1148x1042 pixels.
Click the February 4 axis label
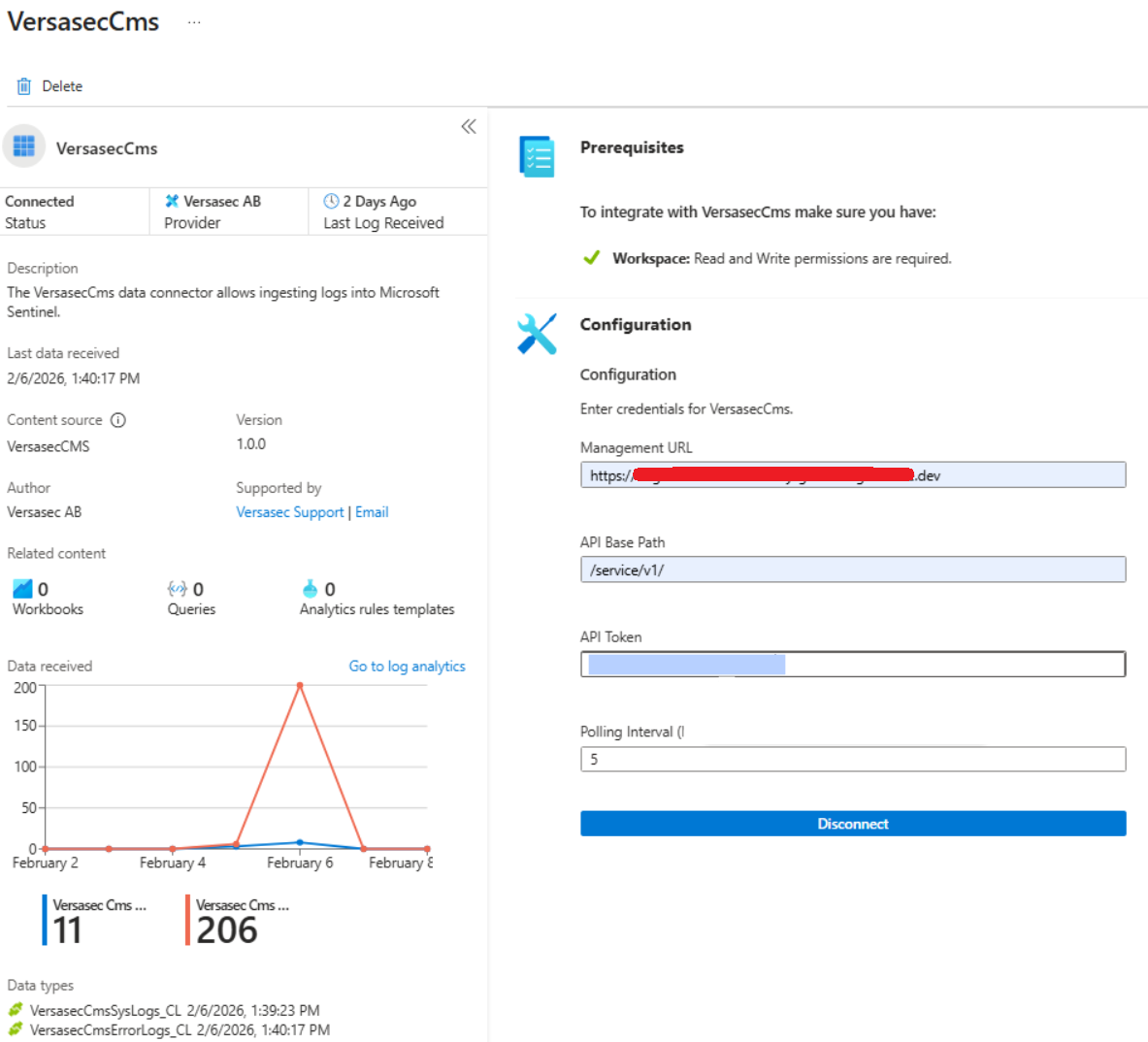click(173, 863)
